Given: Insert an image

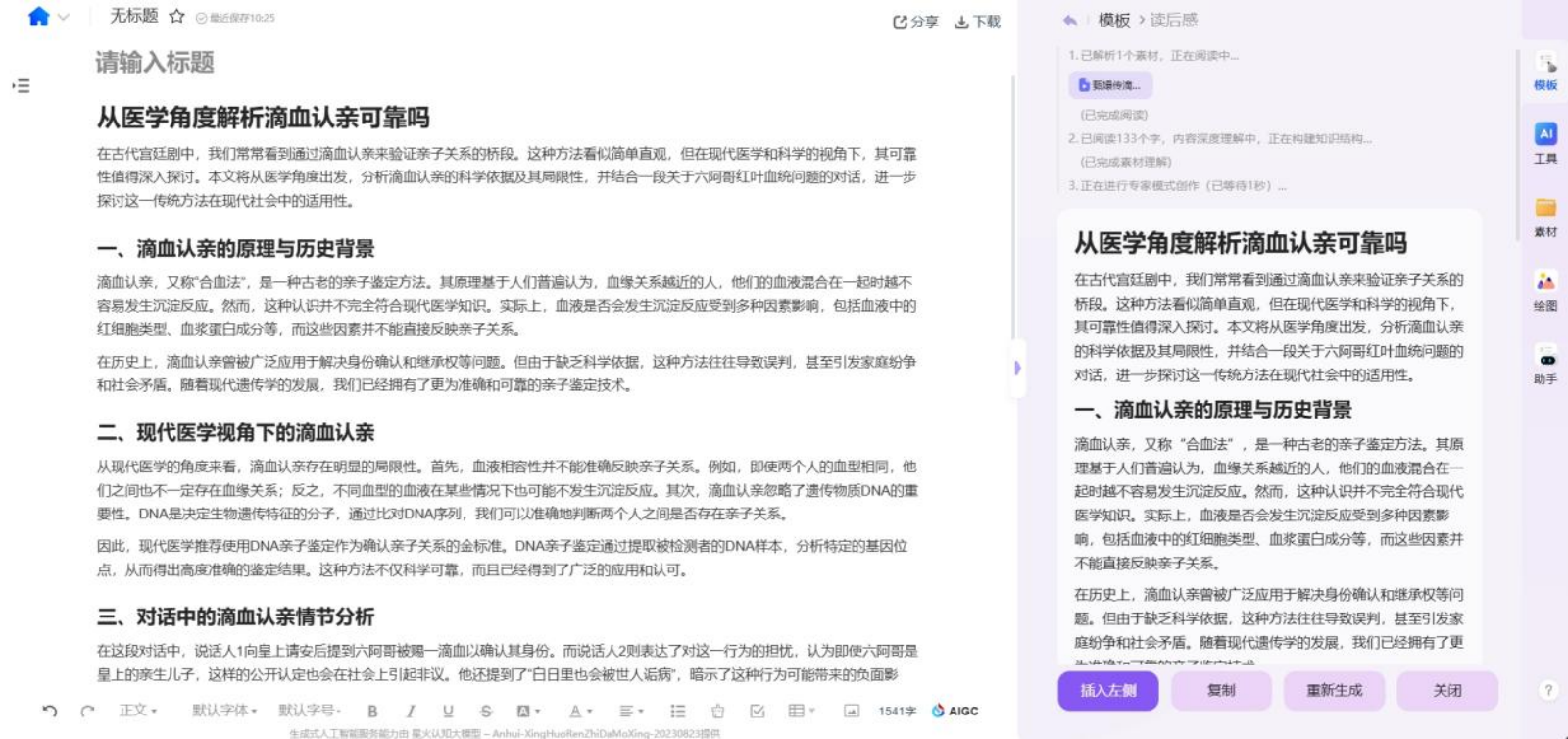Looking at the screenshot, I should 851,712.
